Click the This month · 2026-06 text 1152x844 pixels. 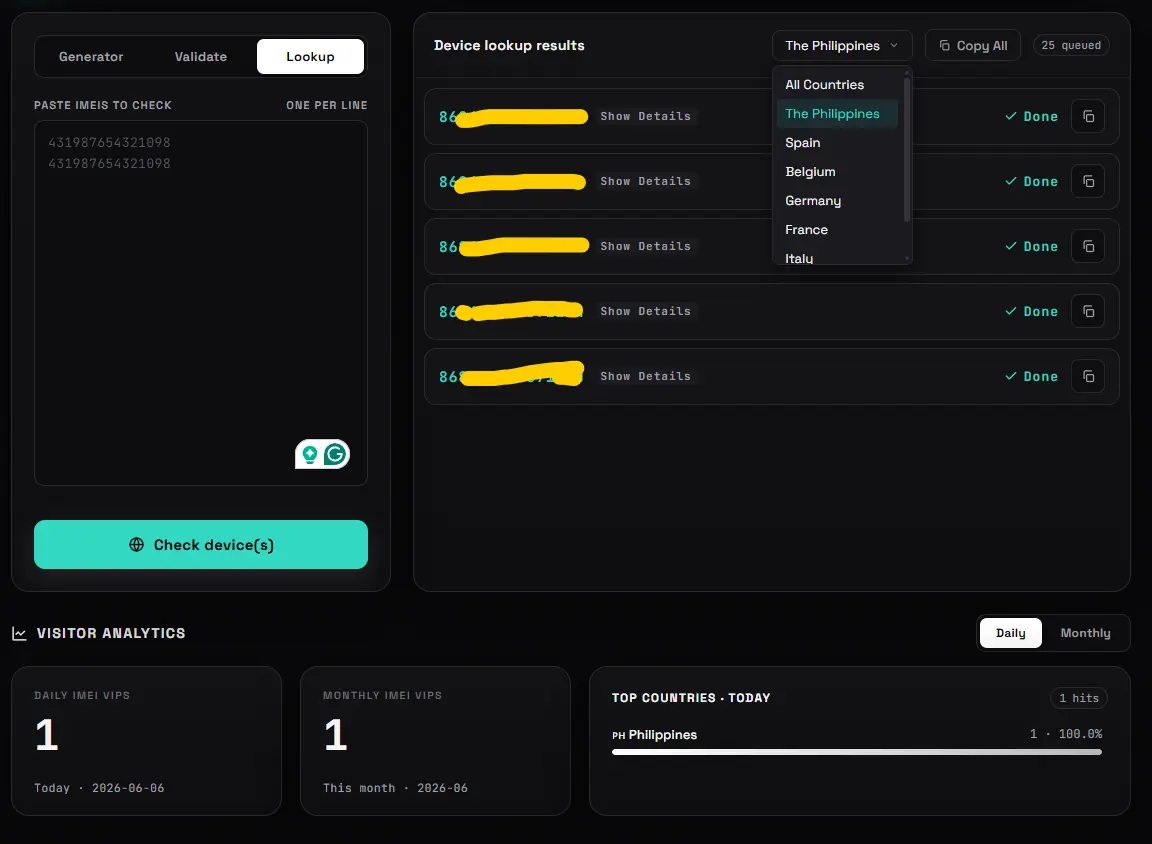[395, 787]
